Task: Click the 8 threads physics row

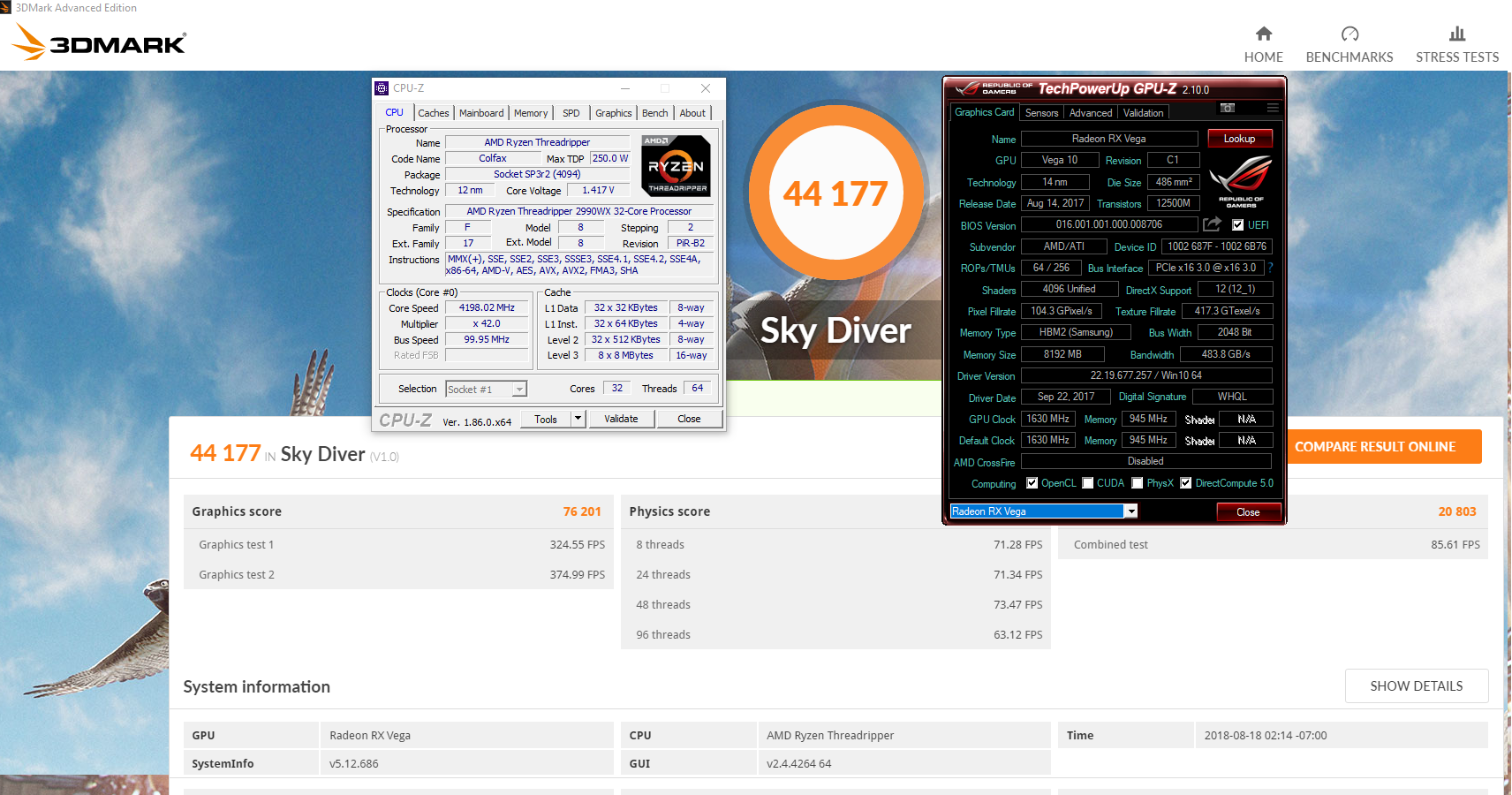Action: point(835,545)
